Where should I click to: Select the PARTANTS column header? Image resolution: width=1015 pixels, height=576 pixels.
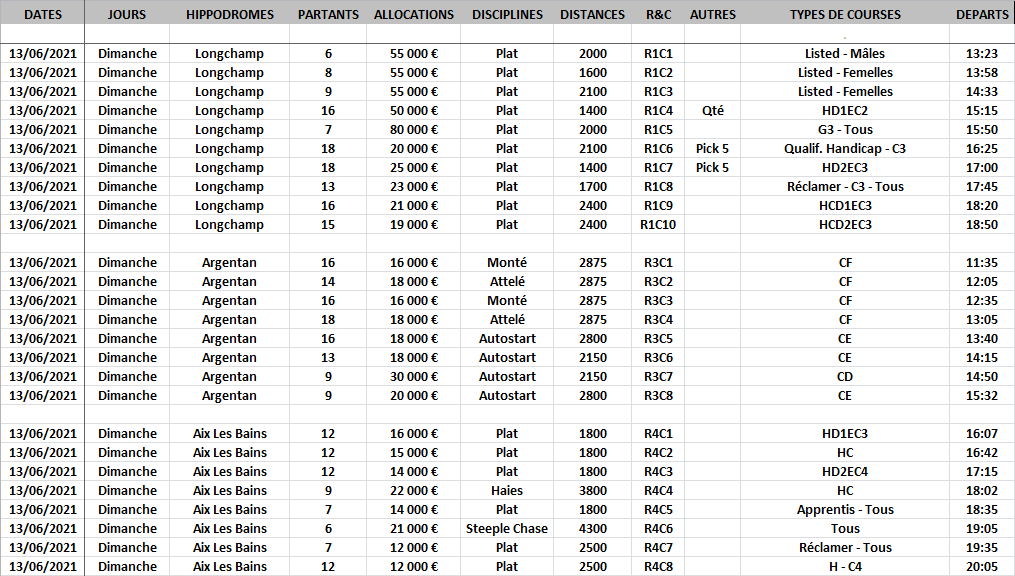(328, 14)
